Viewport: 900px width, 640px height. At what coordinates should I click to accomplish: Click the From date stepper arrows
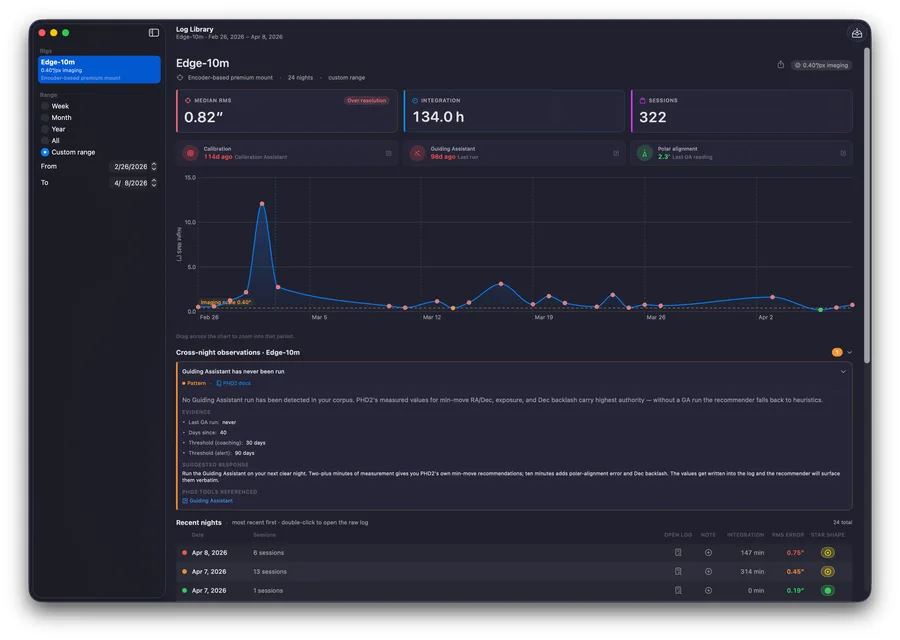click(154, 166)
